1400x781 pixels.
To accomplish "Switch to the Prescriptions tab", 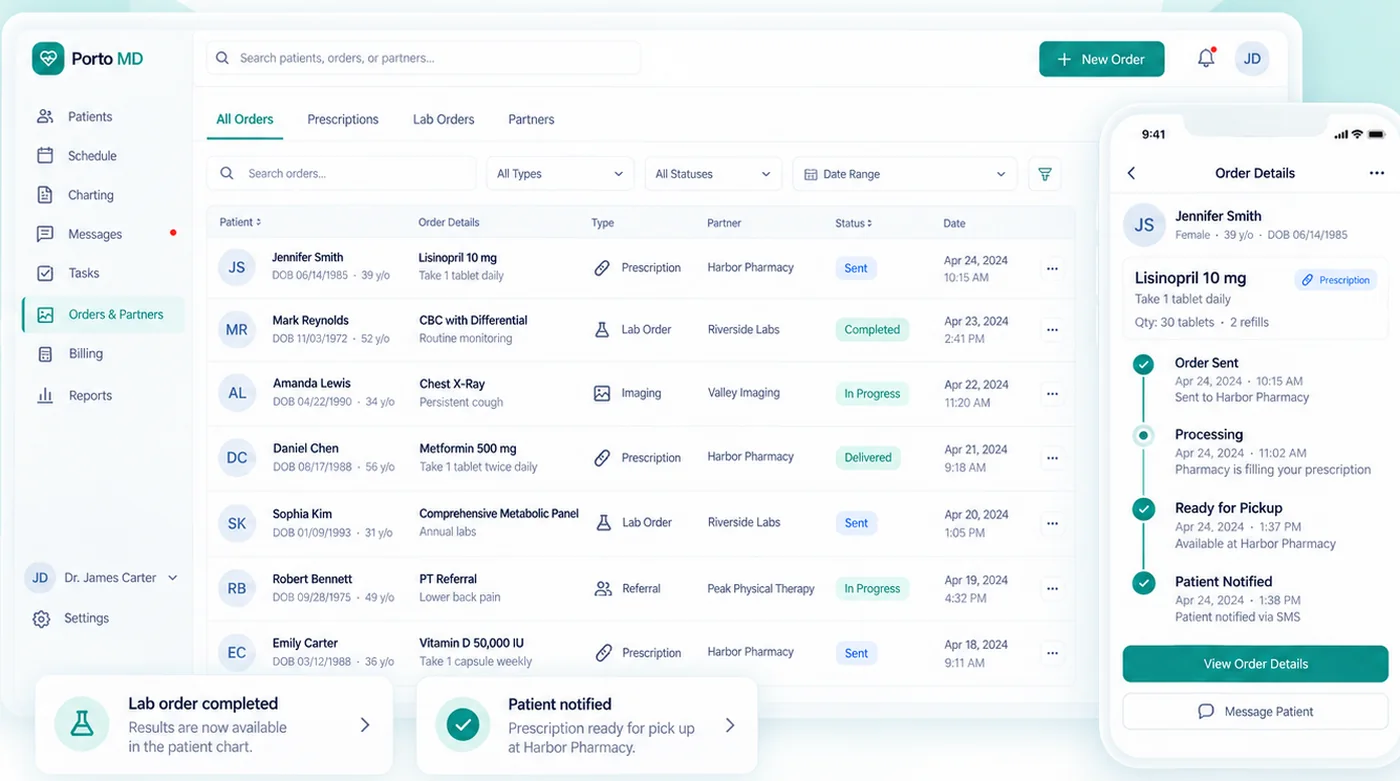I will [x=343, y=119].
